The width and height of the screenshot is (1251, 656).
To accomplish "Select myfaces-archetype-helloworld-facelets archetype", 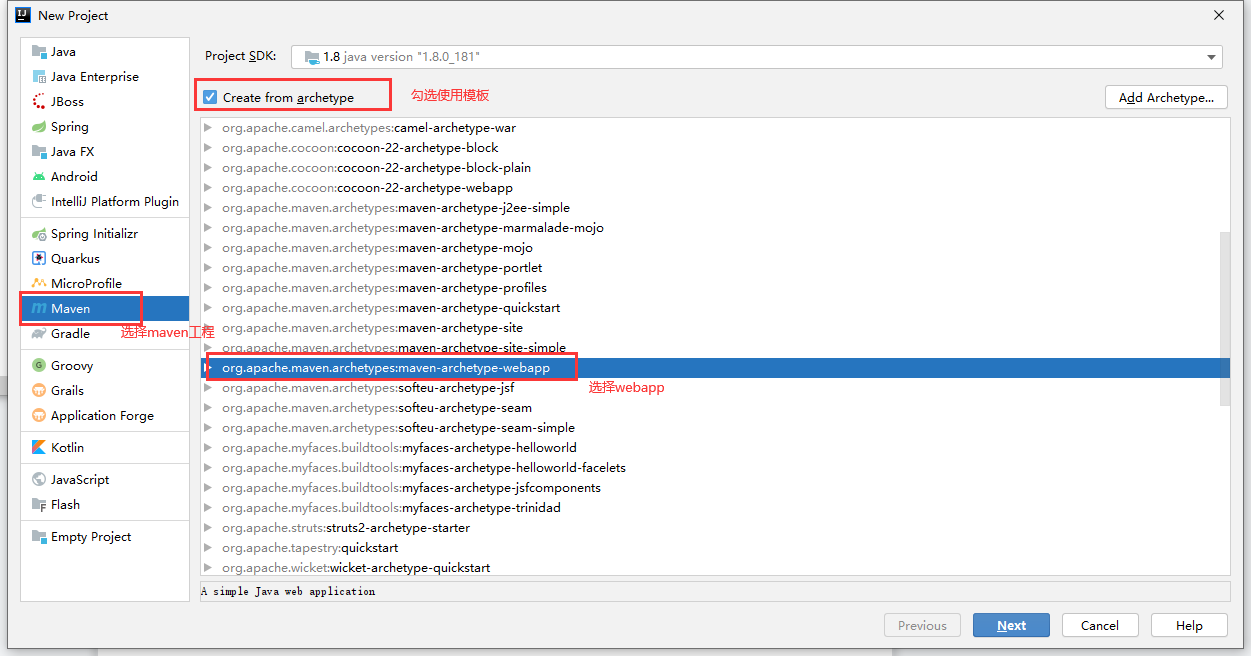I will 715,468.
